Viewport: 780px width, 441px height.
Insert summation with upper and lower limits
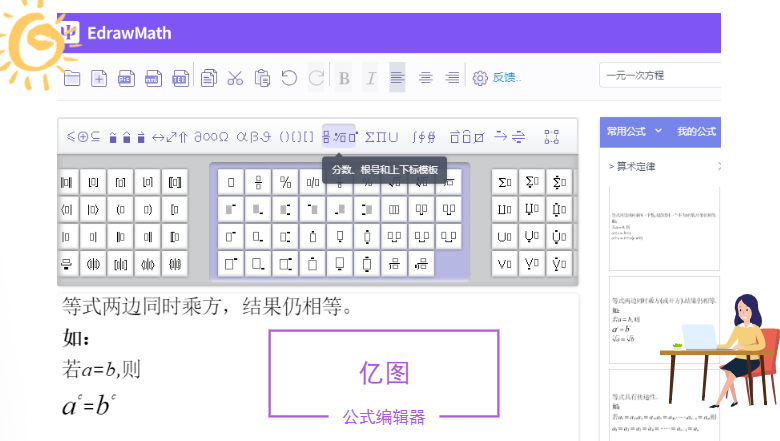pyautogui.click(x=559, y=182)
